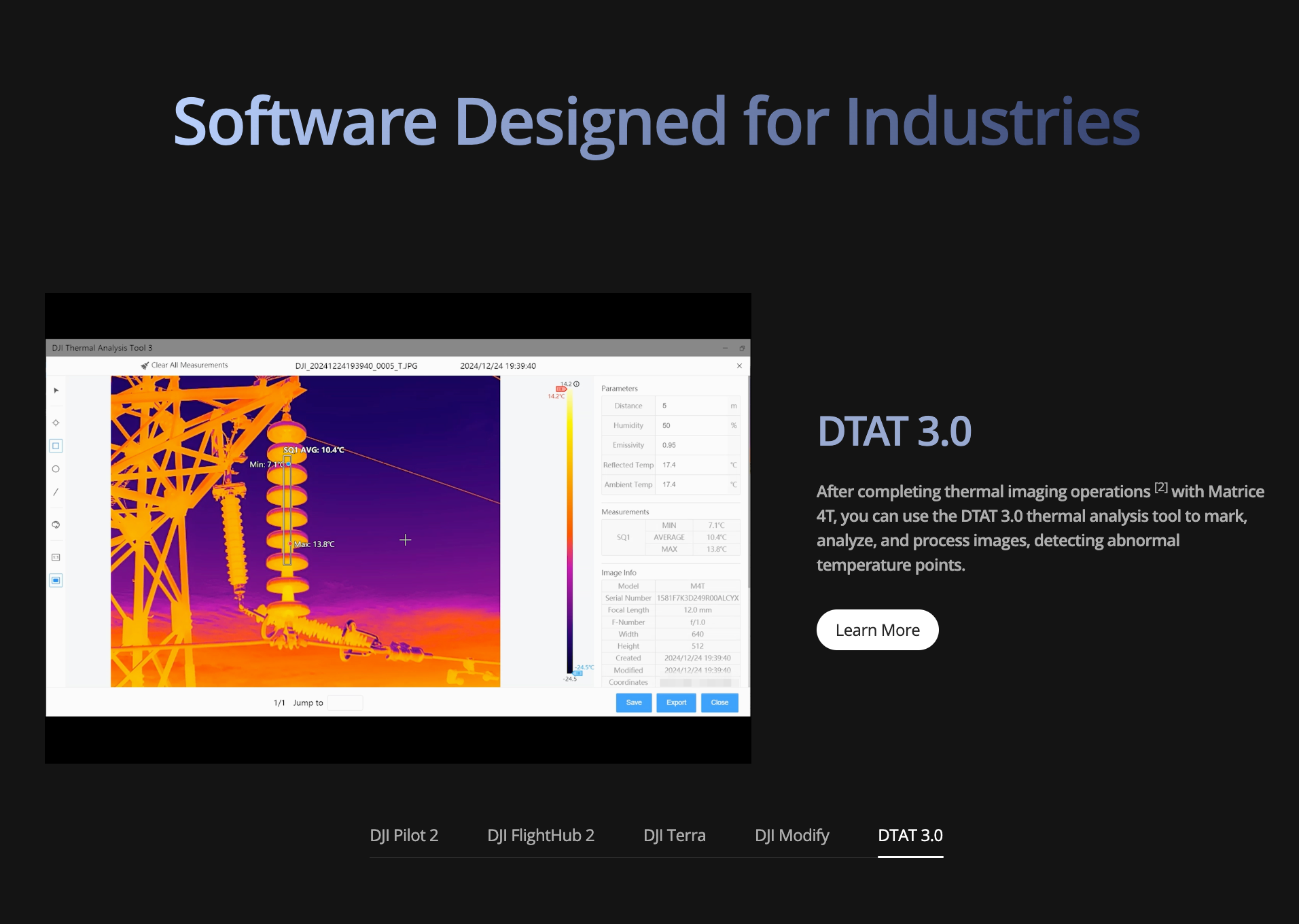The width and height of the screenshot is (1299, 924).
Task: Click the MIN value 7.1°C cell
Action: 717,526
